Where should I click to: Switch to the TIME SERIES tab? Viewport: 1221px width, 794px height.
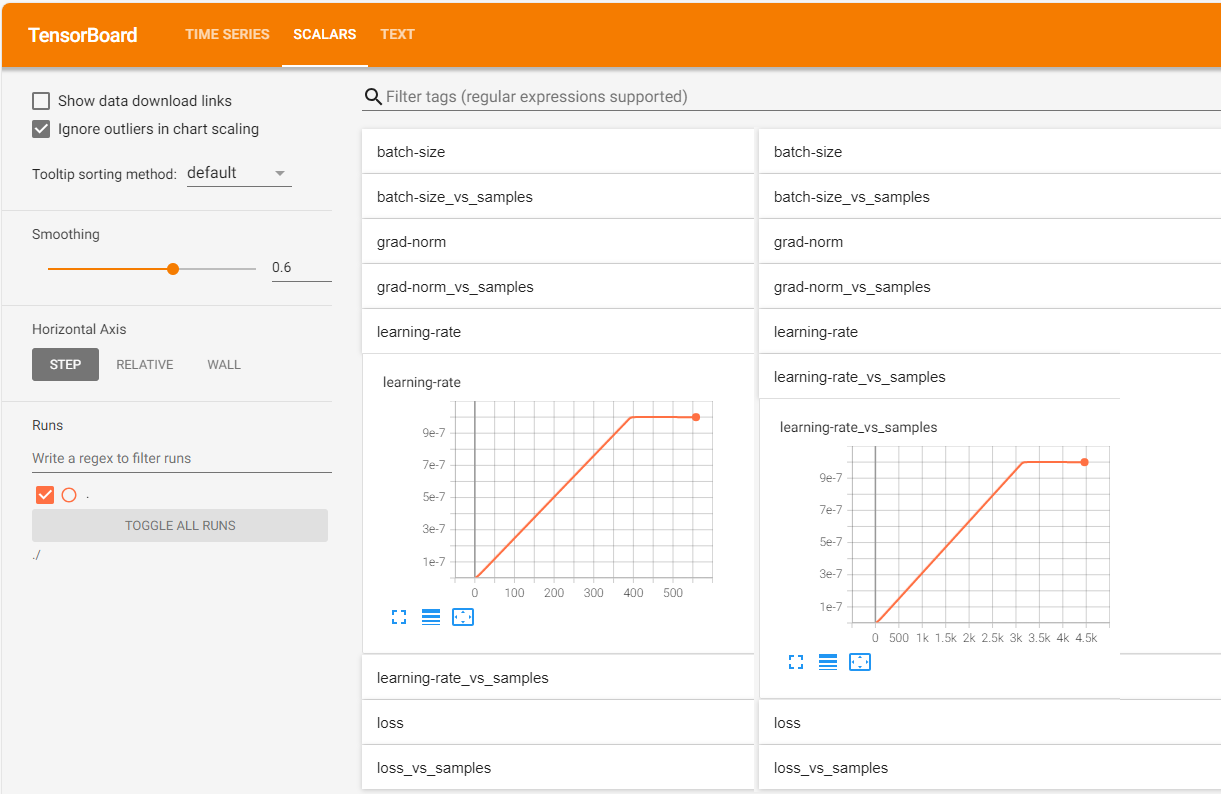click(227, 34)
